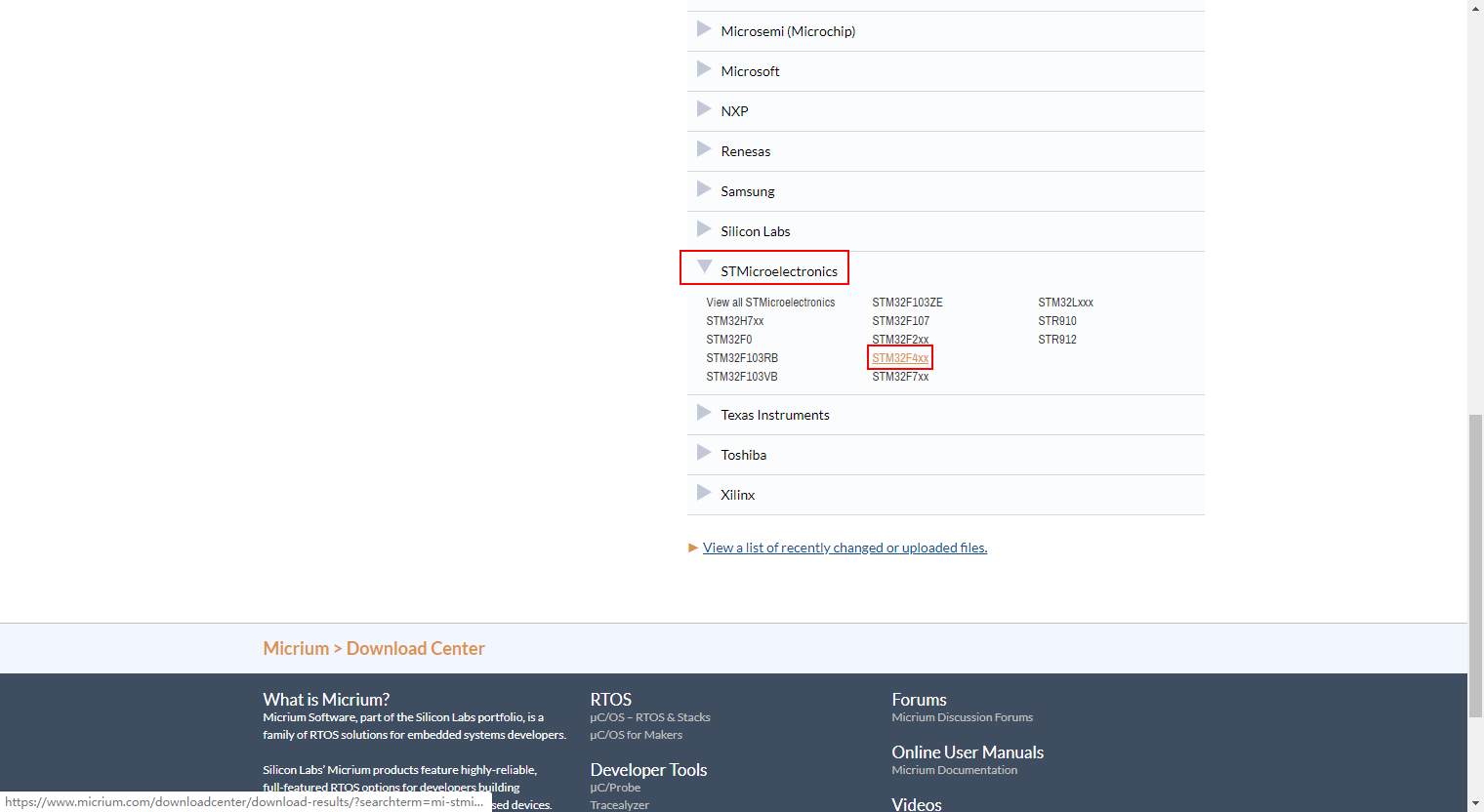Open Xilinx vendor heading
This screenshot has height=812, width=1484.
click(x=737, y=495)
